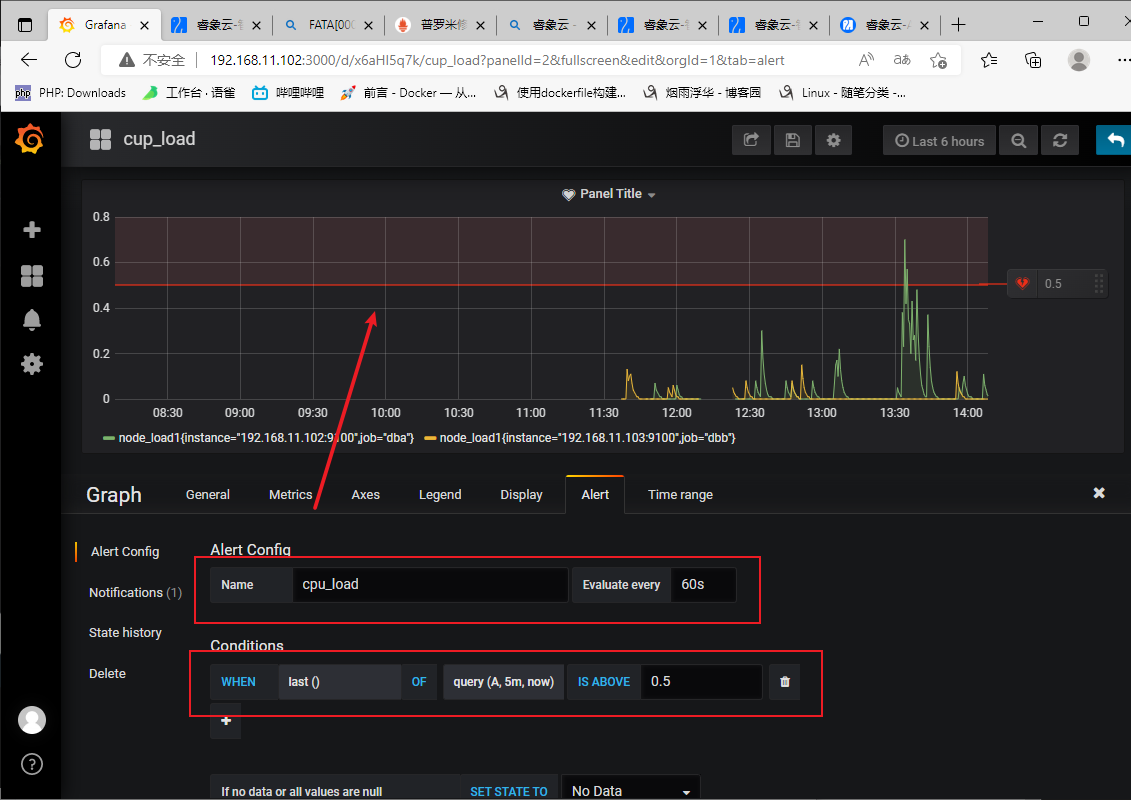Open dashboard settings gear in top bar
This screenshot has width=1131, height=800.
click(834, 140)
